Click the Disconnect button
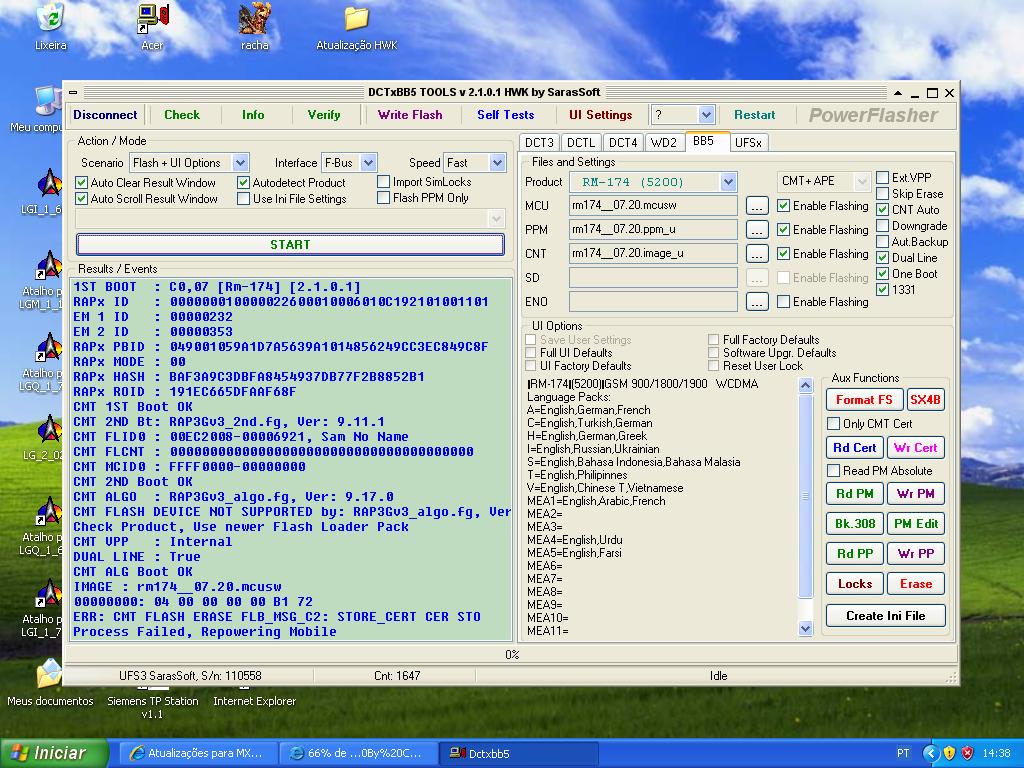Screen dimensions: 1024x768 105,115
